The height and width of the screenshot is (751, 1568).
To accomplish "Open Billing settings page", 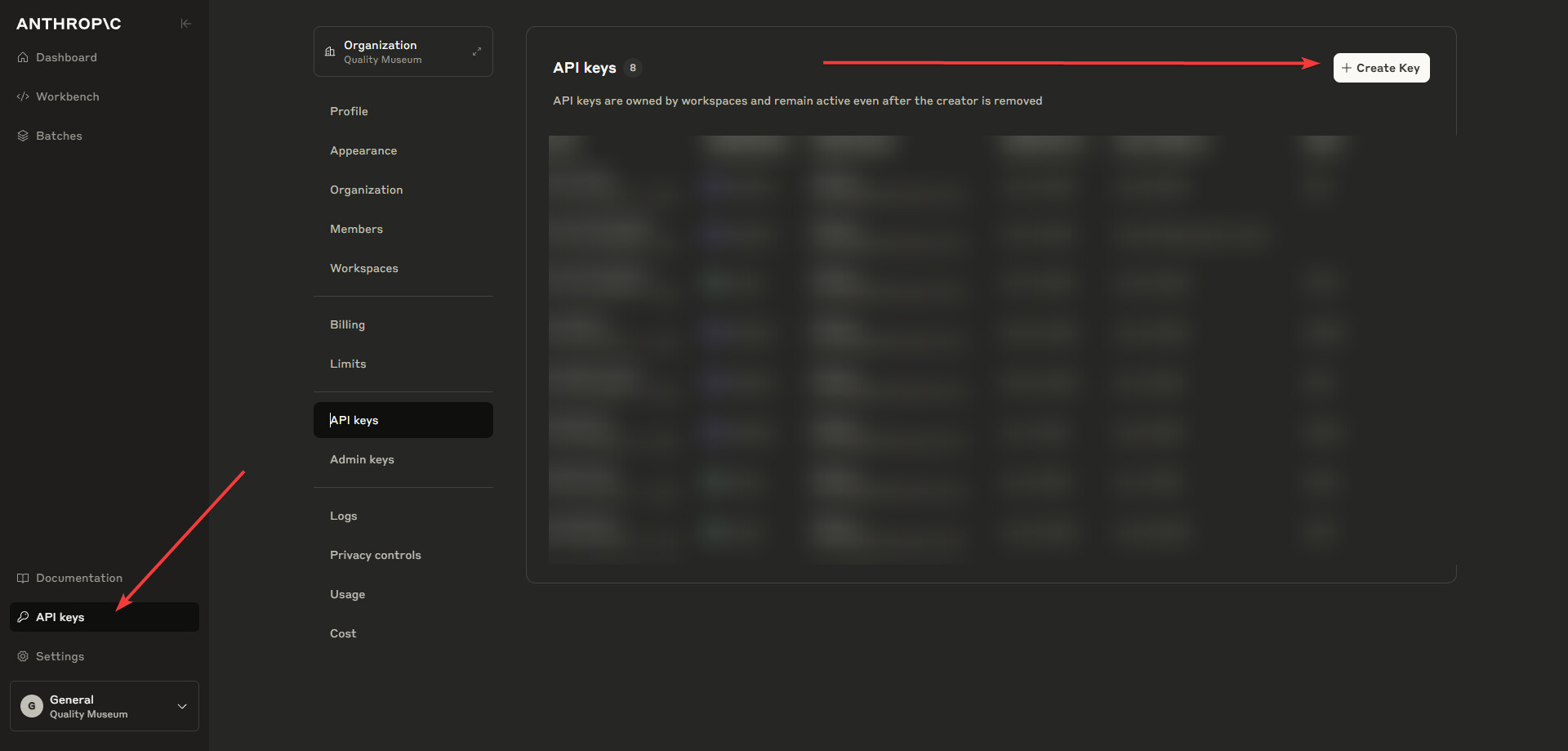I will pyautogui.click(x=403, y=324).
